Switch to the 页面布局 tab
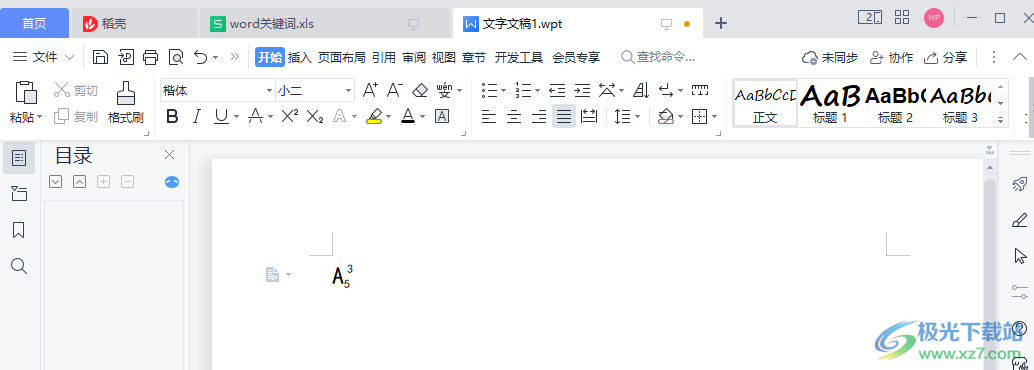 pos(341,57)
